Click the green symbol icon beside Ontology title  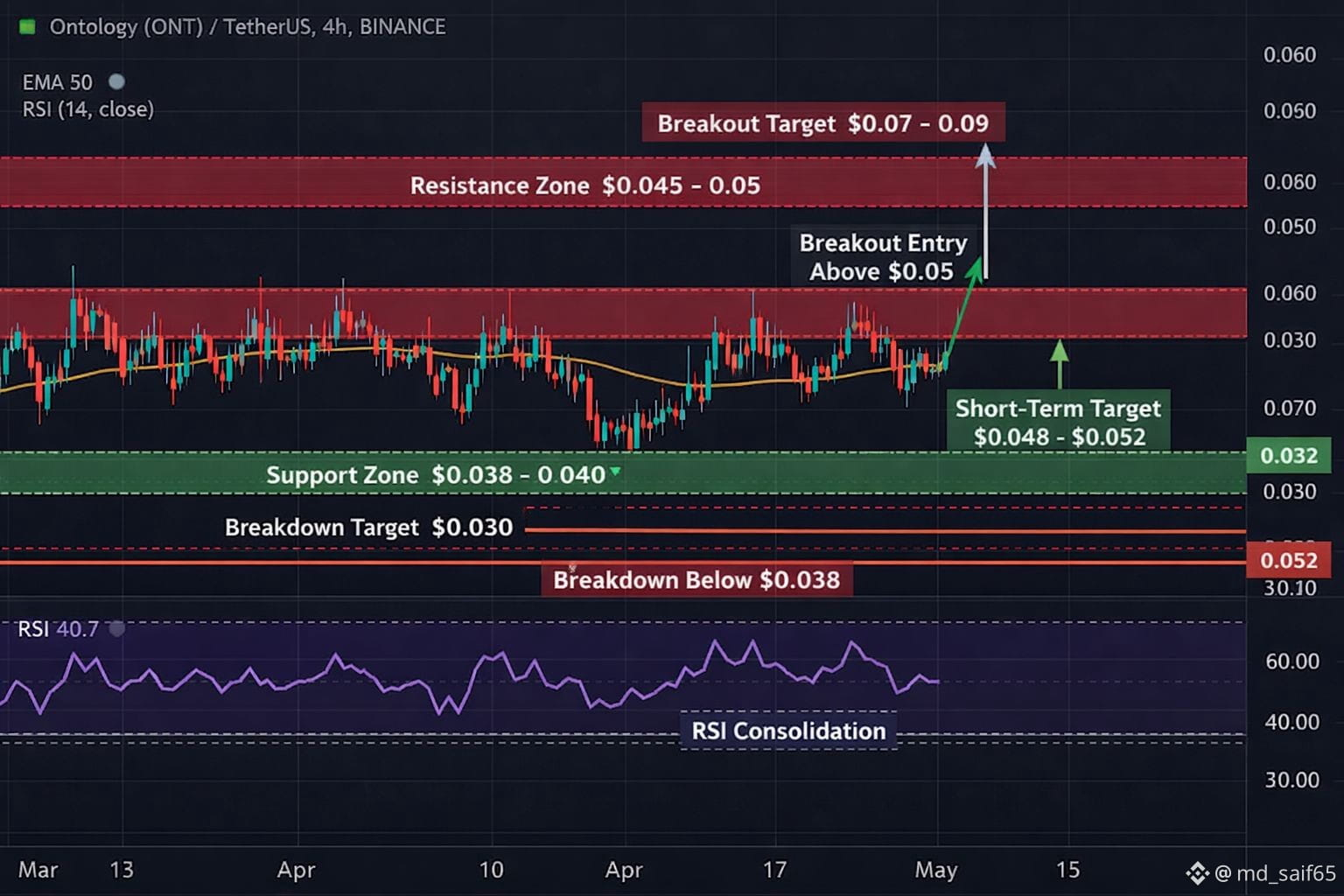pos(27,27)
